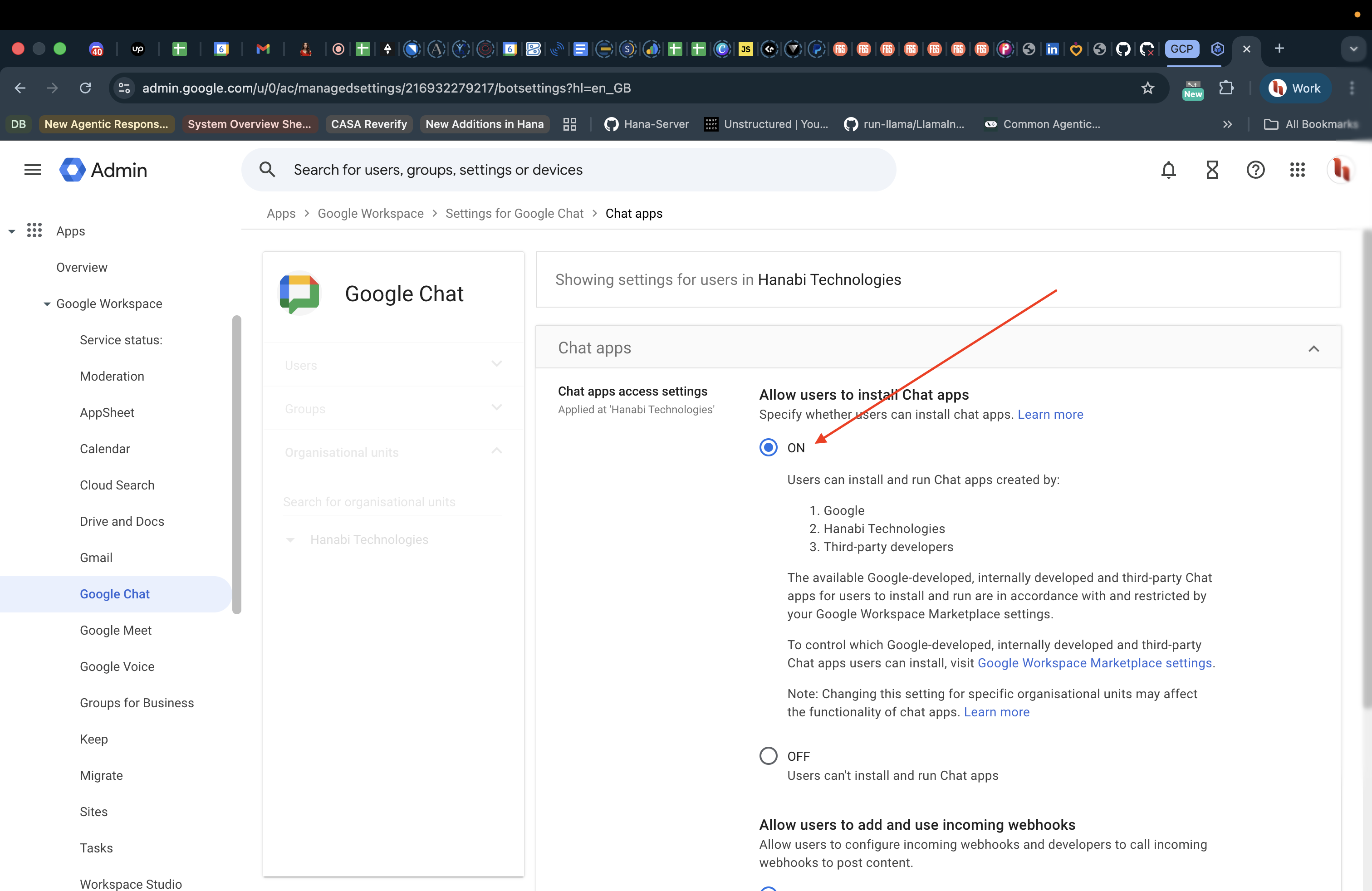Open the help icon in Admin header
The width and height of the screenshot is (1372, 891).
pos(1255,169)
